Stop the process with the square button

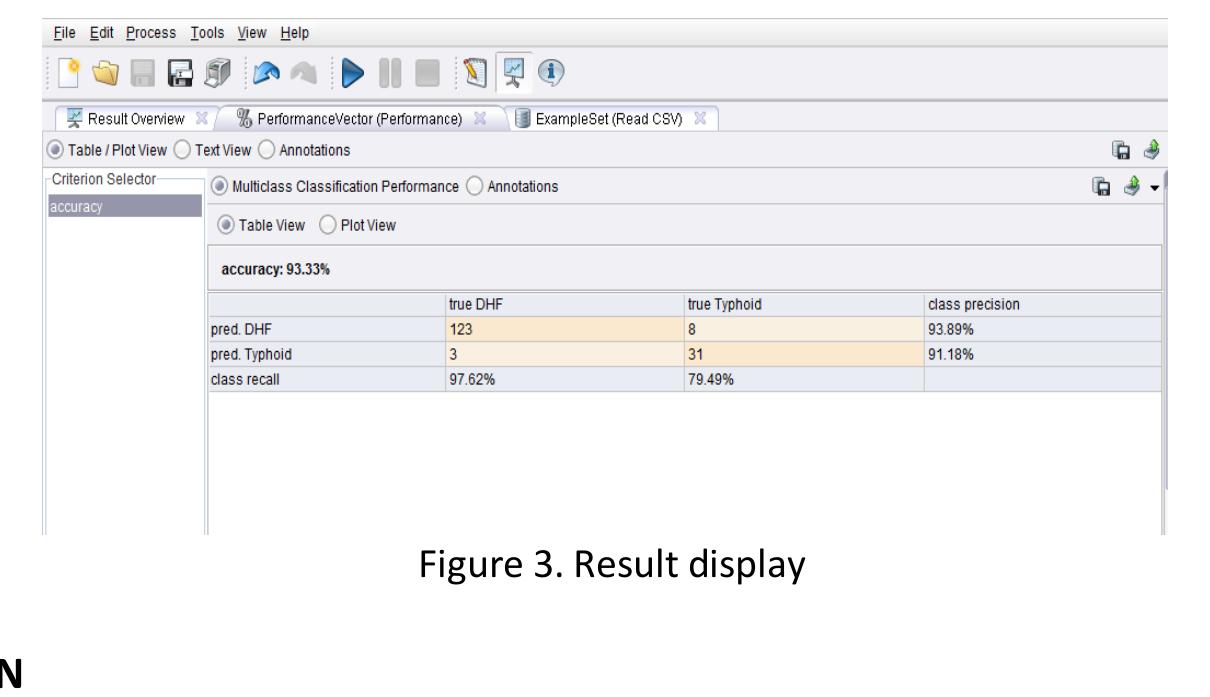427,74
